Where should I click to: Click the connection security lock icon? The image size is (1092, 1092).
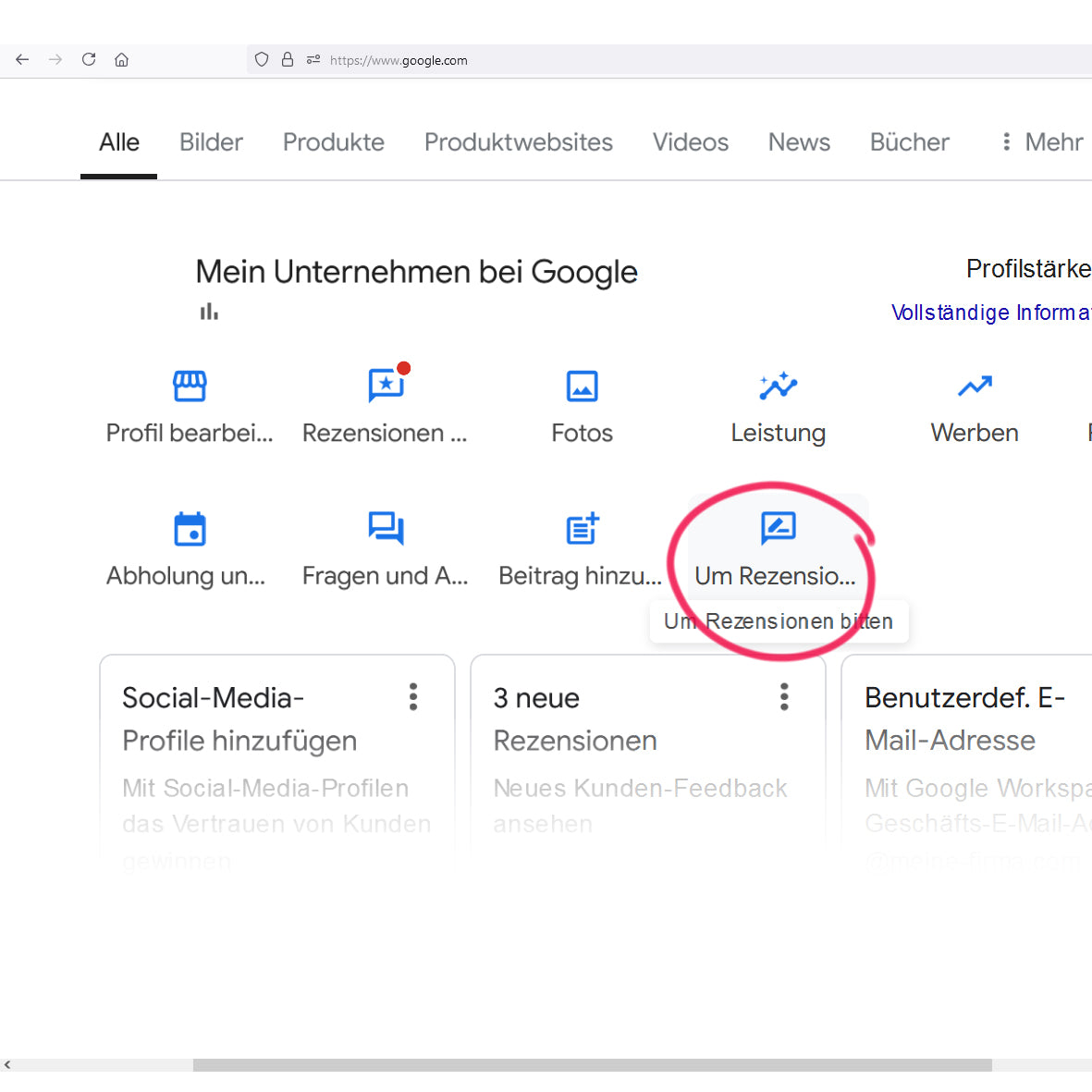point(288,59)
